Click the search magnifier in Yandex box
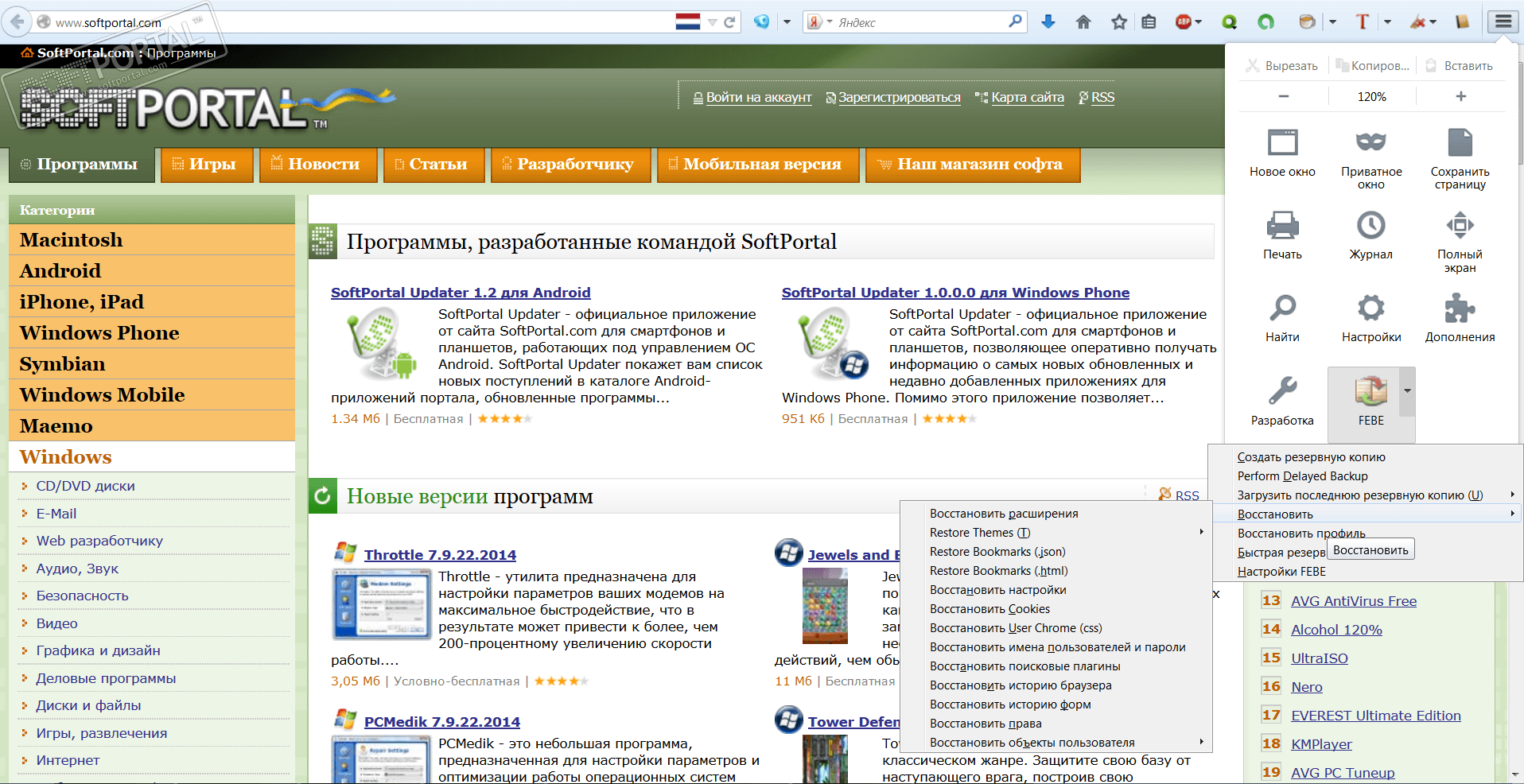1524x784 pixels. tap(1015, 21)
